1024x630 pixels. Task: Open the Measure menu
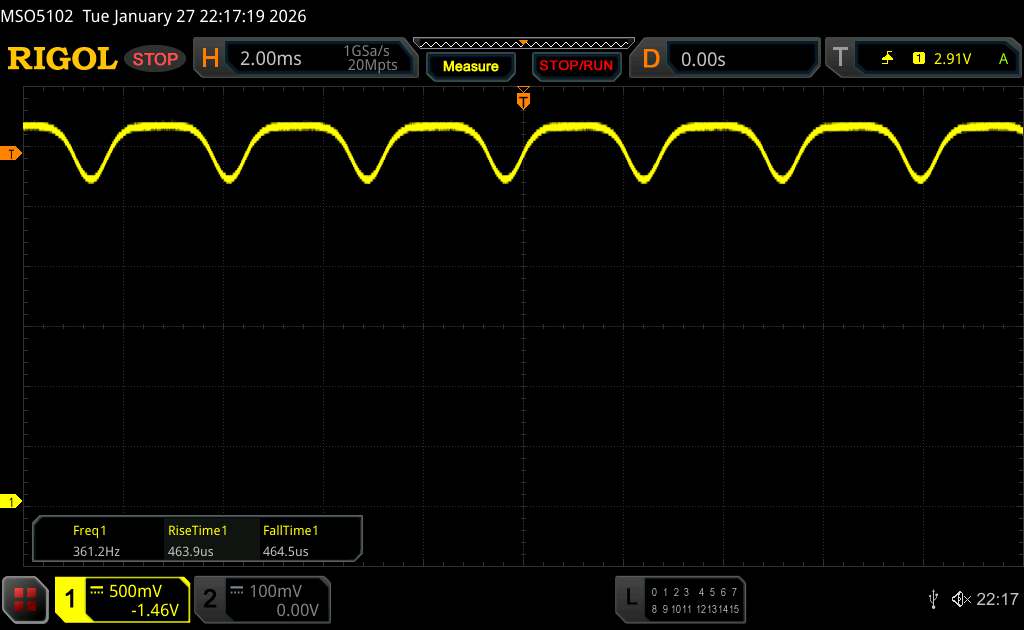click(470, 66)
